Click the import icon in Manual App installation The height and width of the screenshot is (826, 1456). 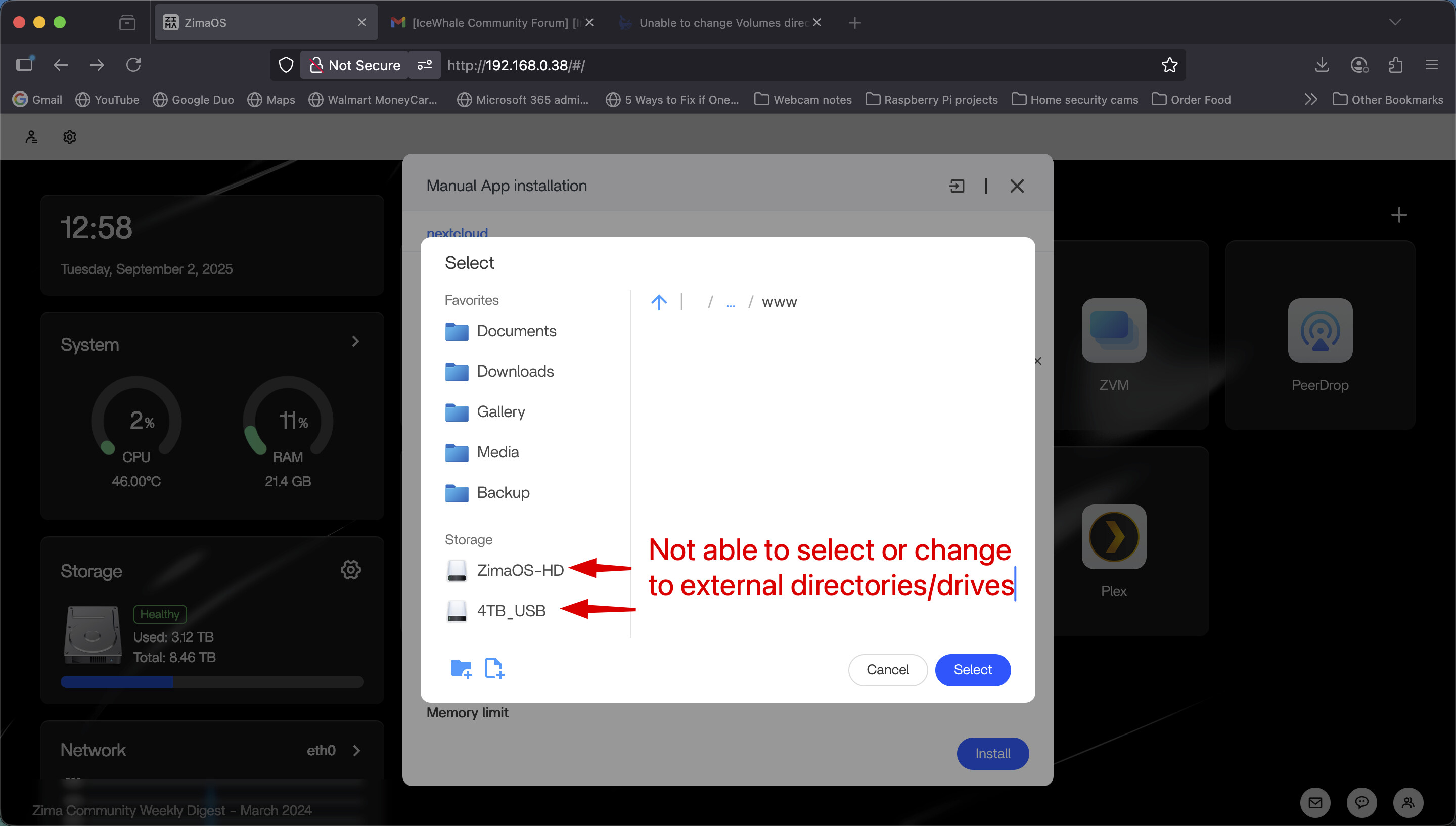click(957, 186)
